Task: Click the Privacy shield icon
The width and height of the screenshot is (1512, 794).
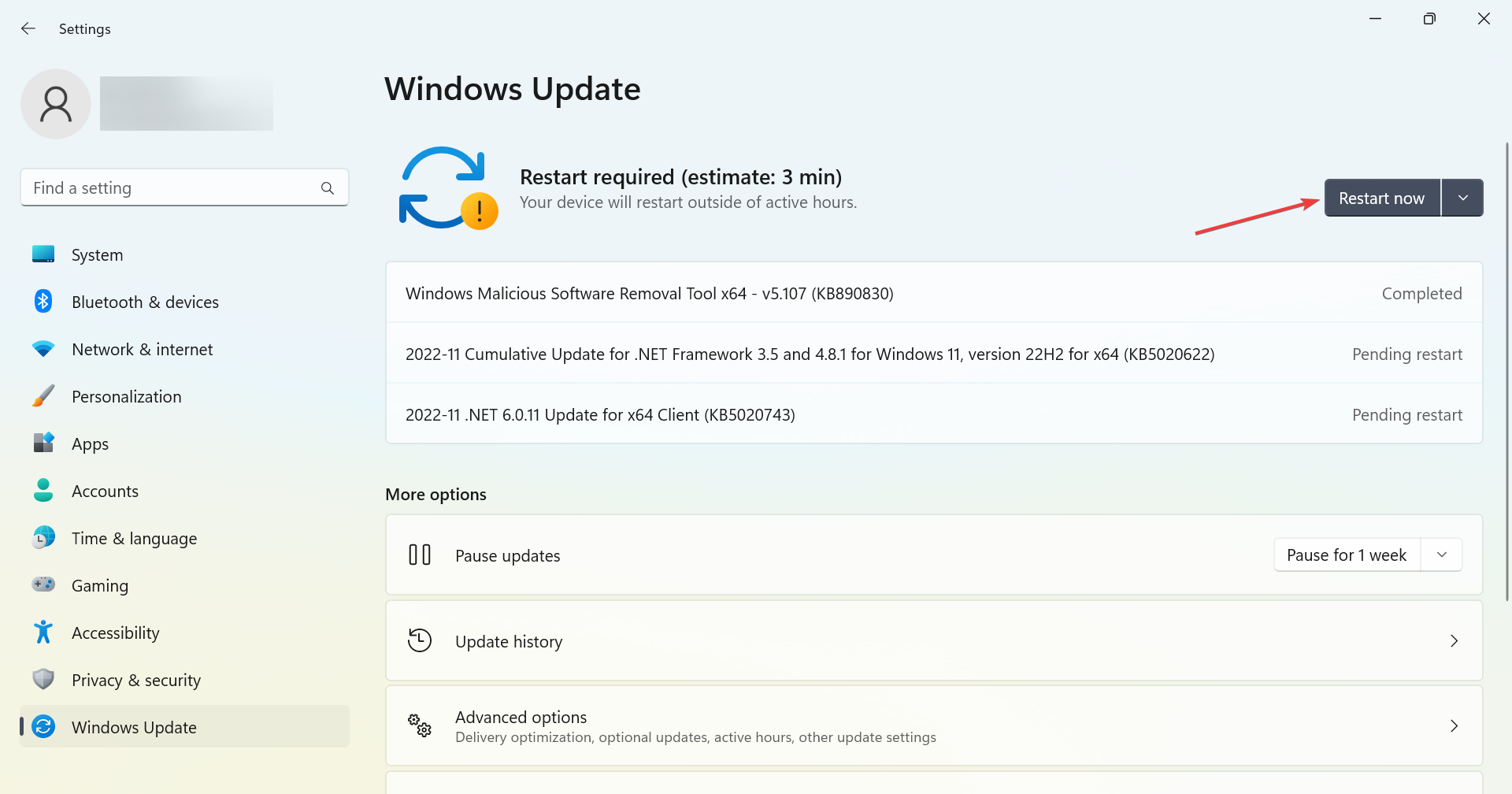Action: tap(43, 679)
